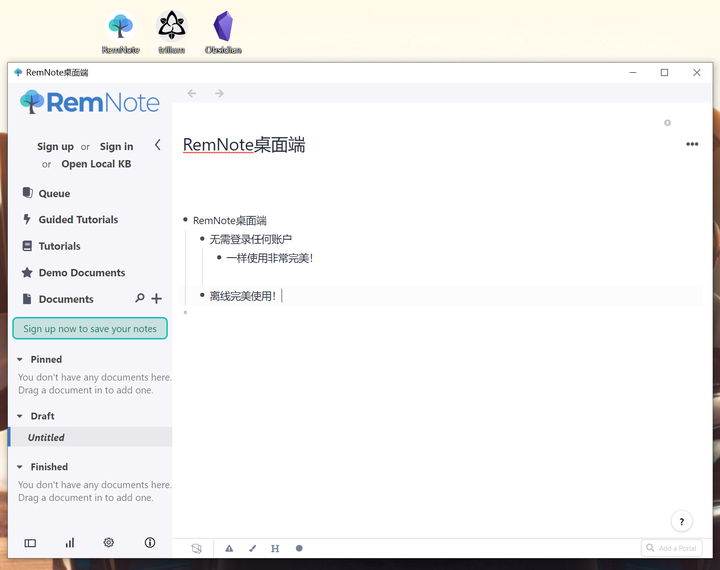Screen dimensions: 720x570
Task: Select the highlighter pen toolbar icon
Action: [253, 548]
